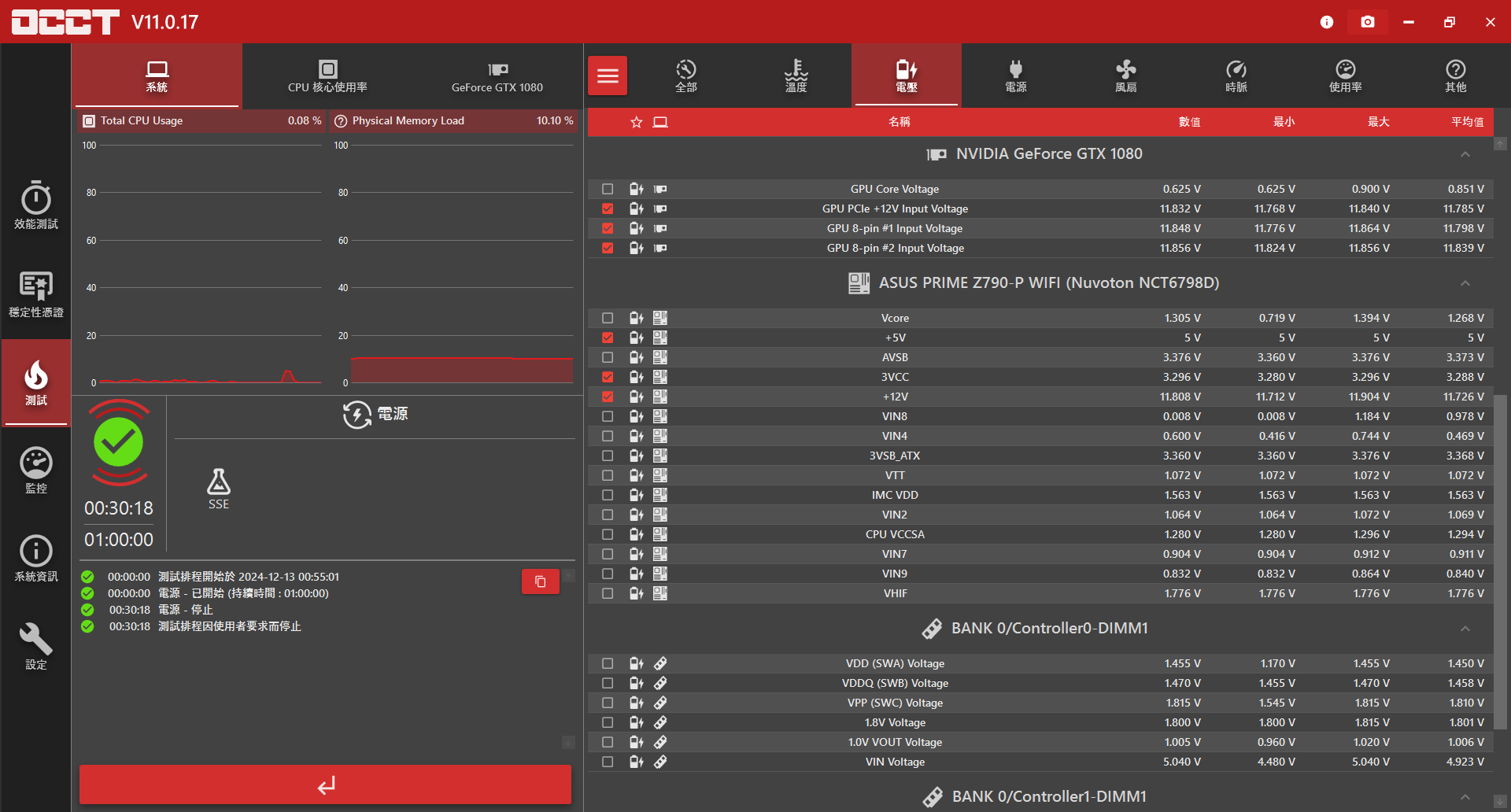Switch to the 系統 system tab
Screen dimensions: 1511x812
[157, 76]
